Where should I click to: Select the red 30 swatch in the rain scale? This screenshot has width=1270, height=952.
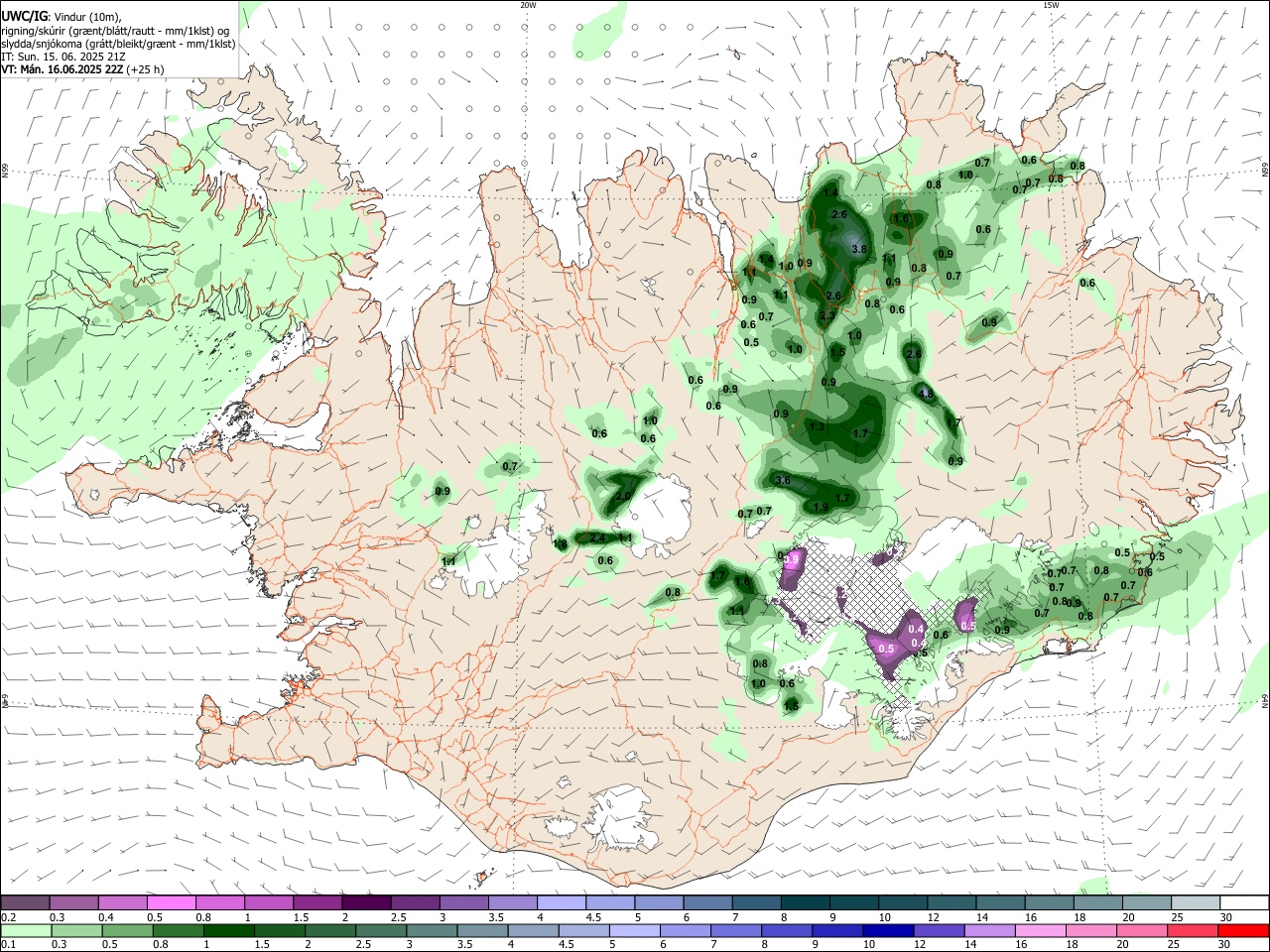pyautogui.click(x=1242, y=930)
